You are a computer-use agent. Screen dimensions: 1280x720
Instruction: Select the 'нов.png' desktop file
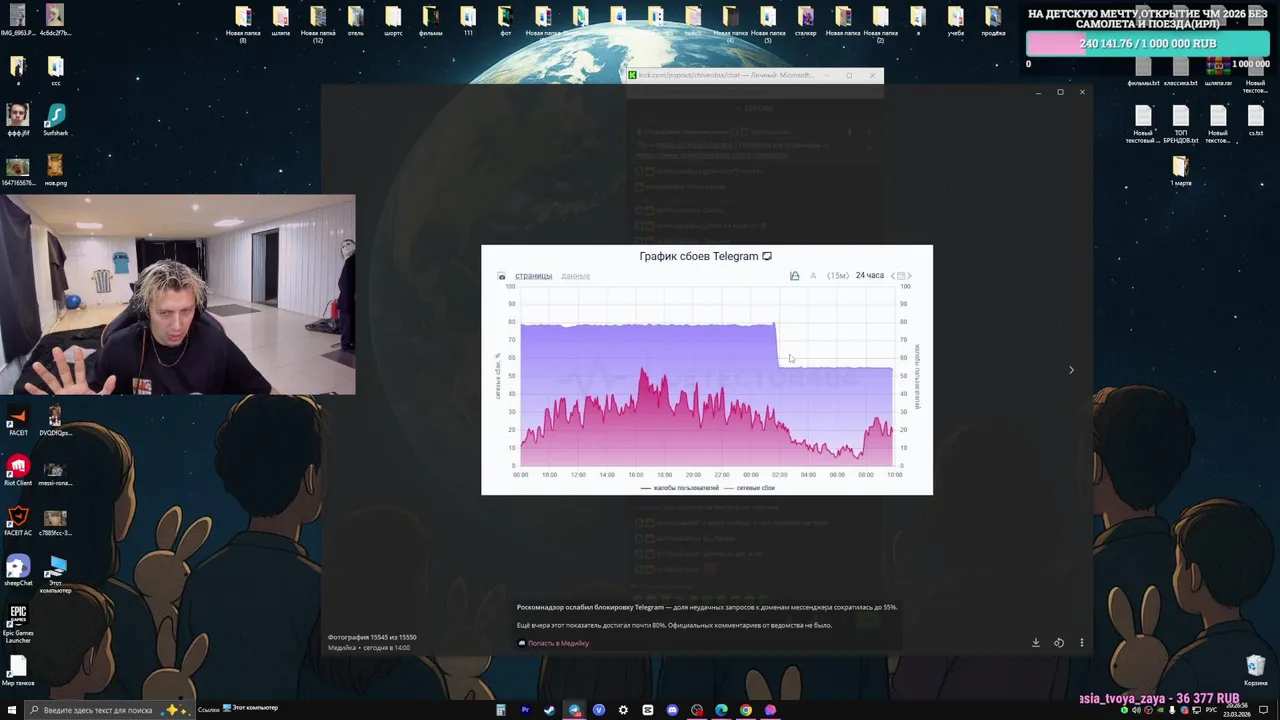pyautogui.click(x=56, y=171)
